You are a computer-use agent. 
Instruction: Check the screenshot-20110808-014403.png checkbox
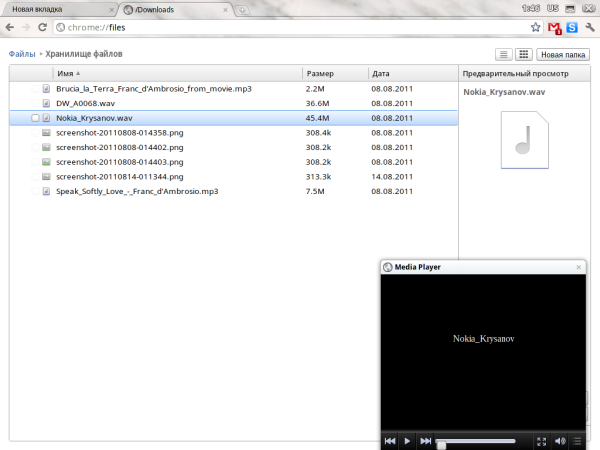tap(35, 162)
